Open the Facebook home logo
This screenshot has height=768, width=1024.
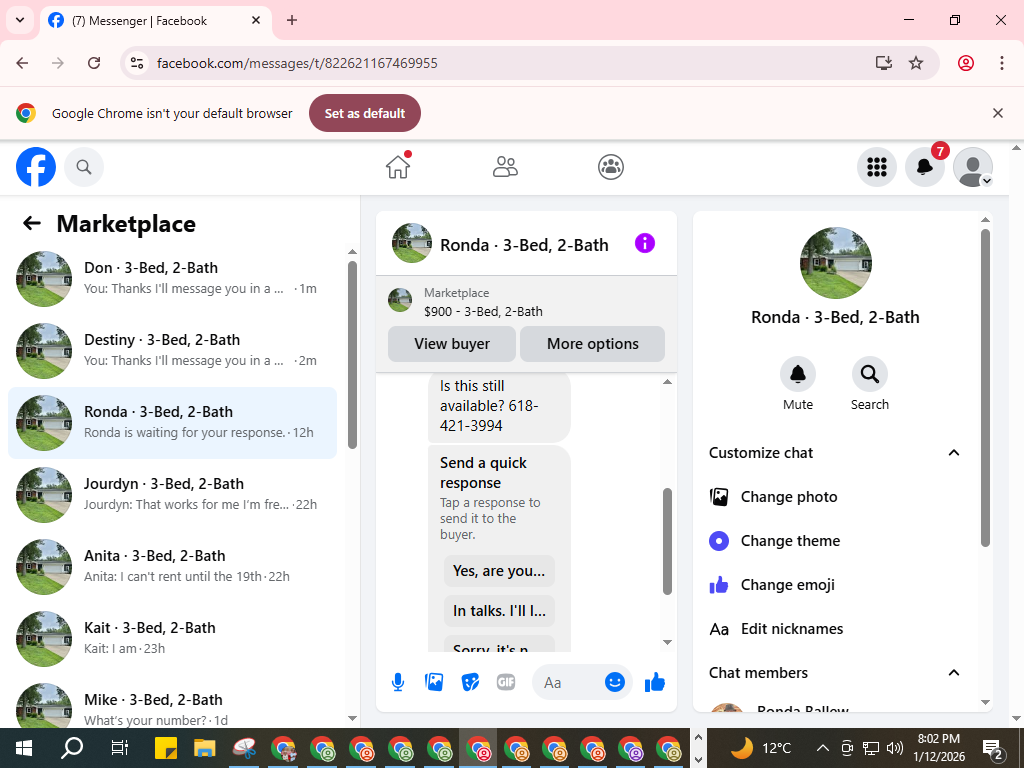point(36,167)
